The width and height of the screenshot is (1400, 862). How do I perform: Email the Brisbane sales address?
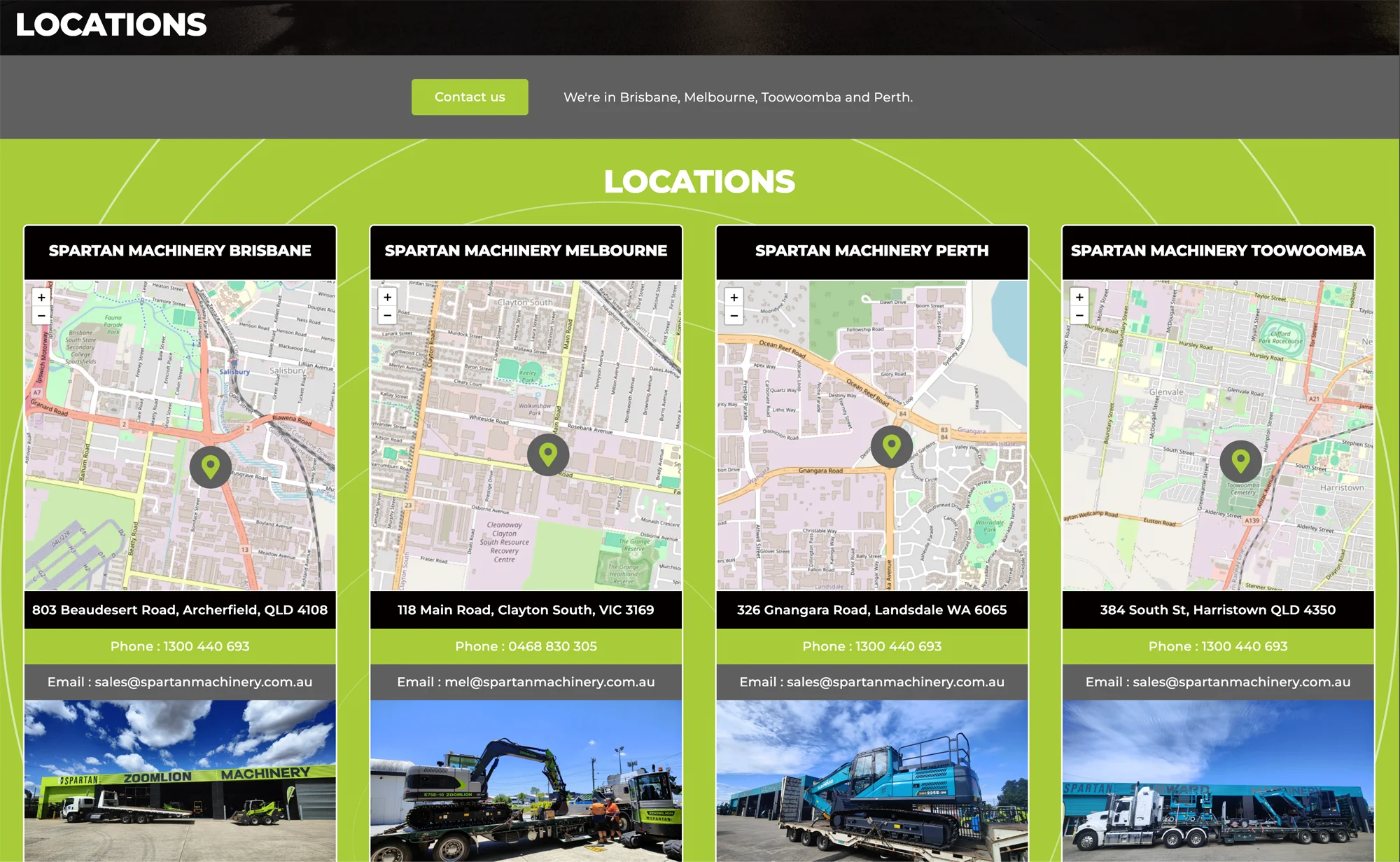(180, 682)
